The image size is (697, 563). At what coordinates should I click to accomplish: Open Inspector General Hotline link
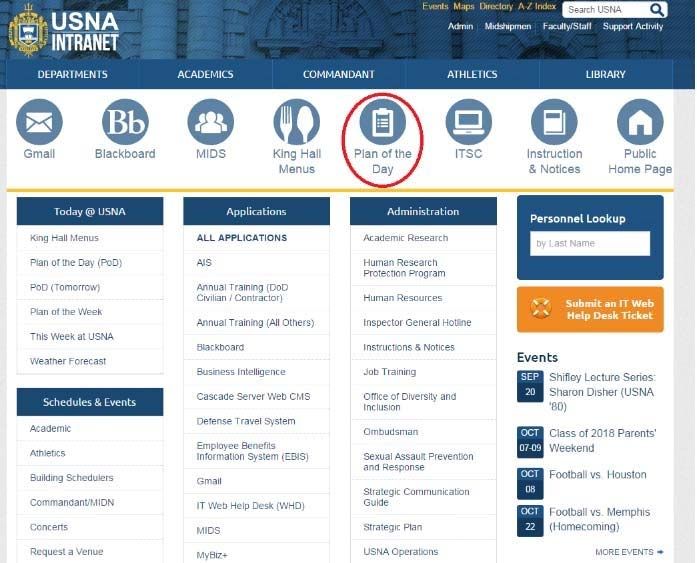click(417, 323)
